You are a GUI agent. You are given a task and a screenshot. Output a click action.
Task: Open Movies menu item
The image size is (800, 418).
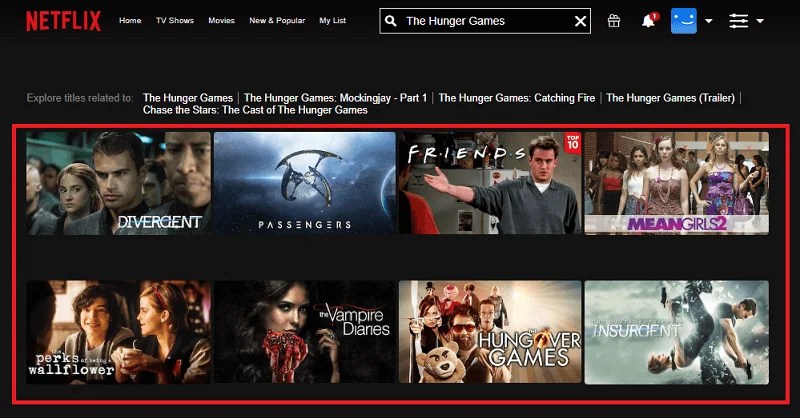[x=221, y=20]
